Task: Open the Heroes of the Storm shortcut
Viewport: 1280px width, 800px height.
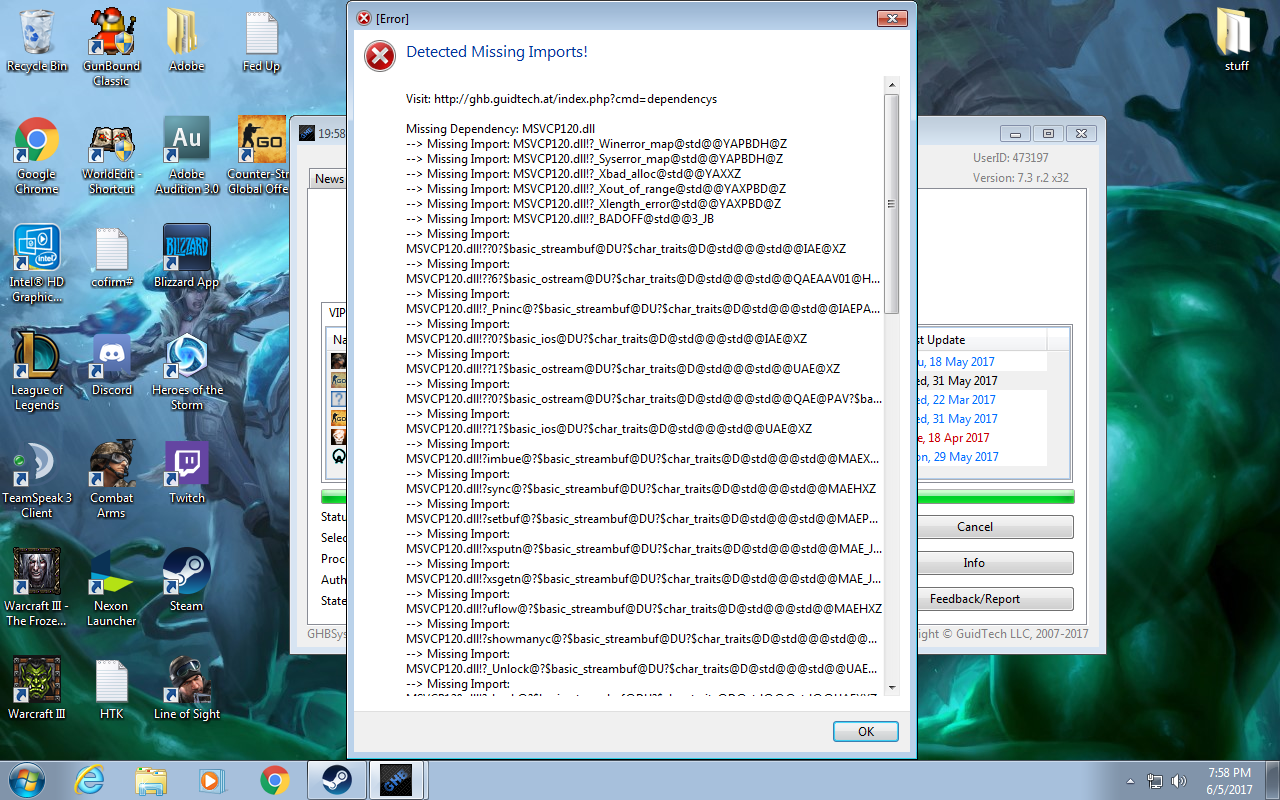Action: [187, 372]
